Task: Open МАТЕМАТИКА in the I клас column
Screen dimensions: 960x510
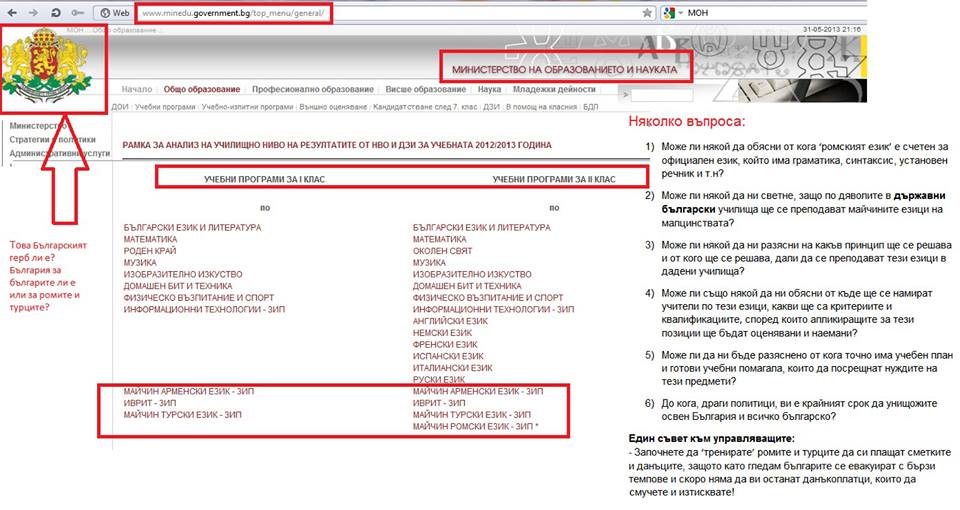Action: 150,239
